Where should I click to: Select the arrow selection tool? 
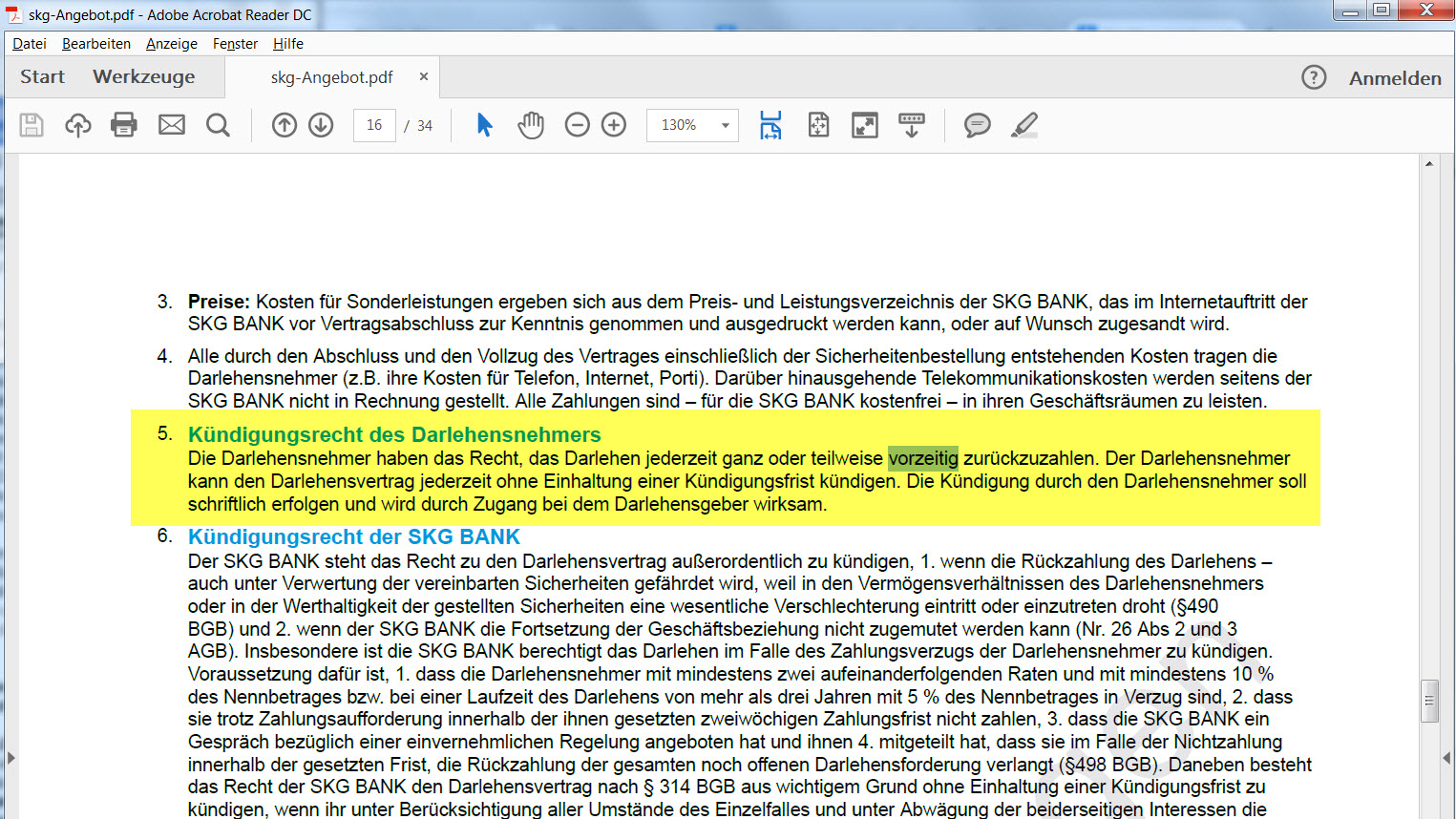coord(485,125)
